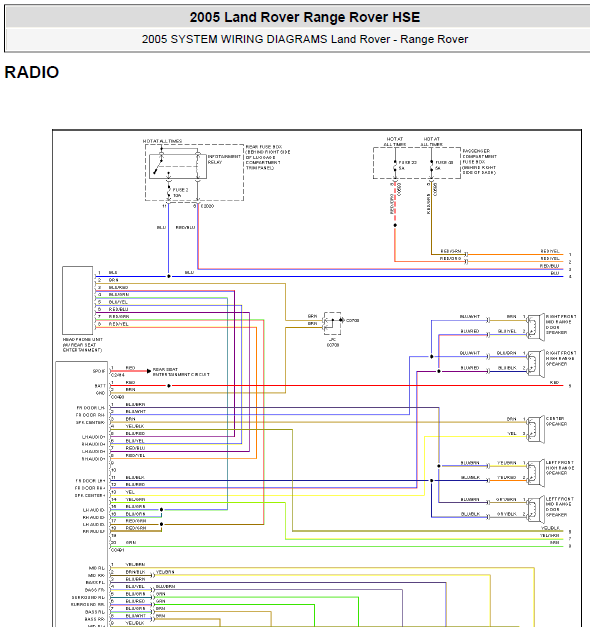The height and width of the screenshot is (627, 590).
Task: Select the Left Front High Range Speaker symbol
Action: click(x=536, y=473)
